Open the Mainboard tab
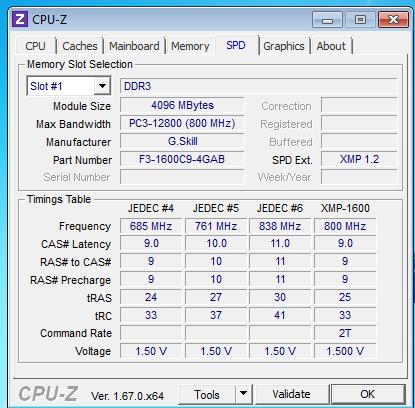This screenshot has height=408, width=415. [x=134, y=46]
